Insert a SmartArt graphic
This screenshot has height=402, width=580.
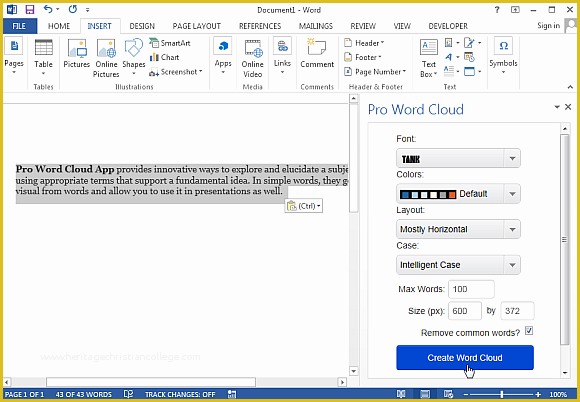171,43
